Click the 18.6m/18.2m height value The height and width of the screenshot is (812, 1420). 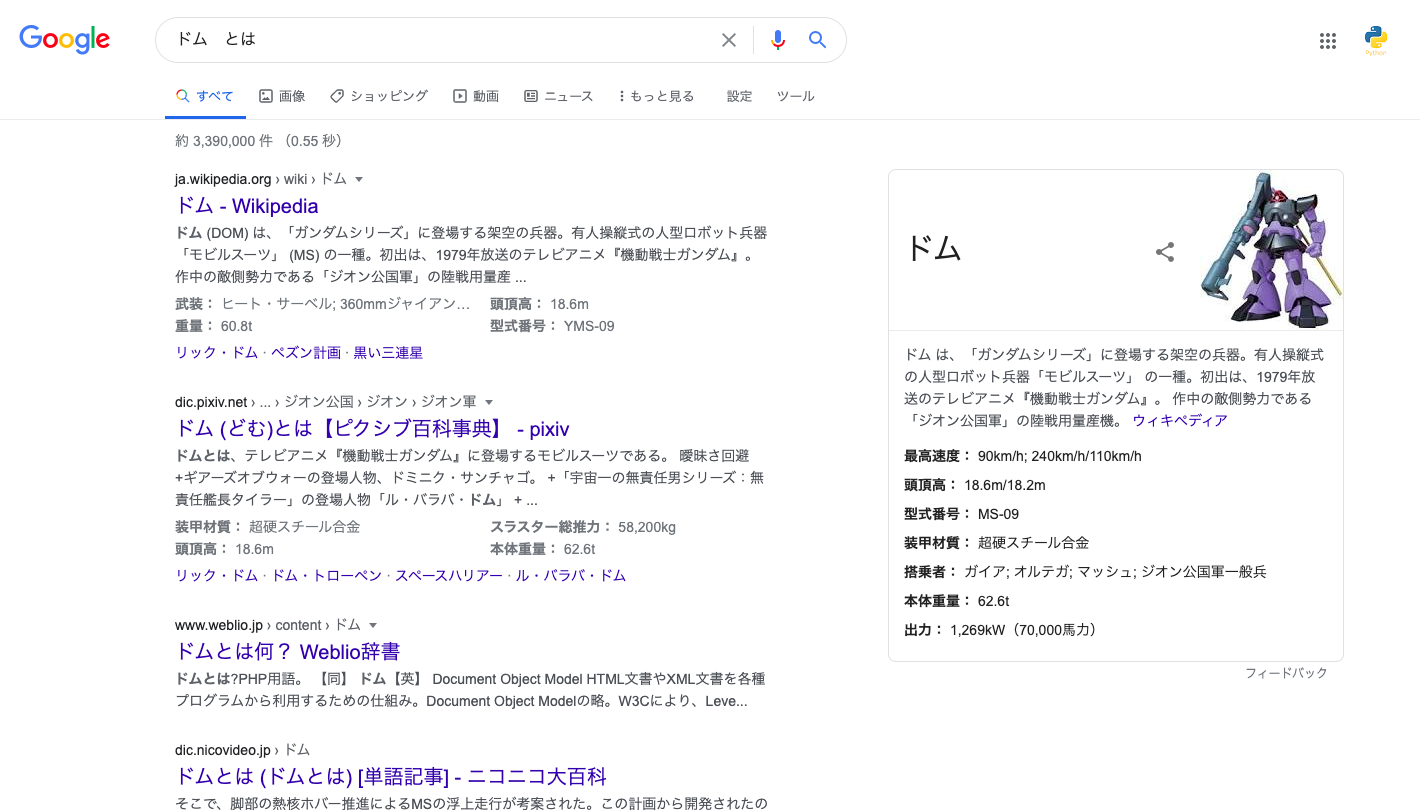(1005, 485)
